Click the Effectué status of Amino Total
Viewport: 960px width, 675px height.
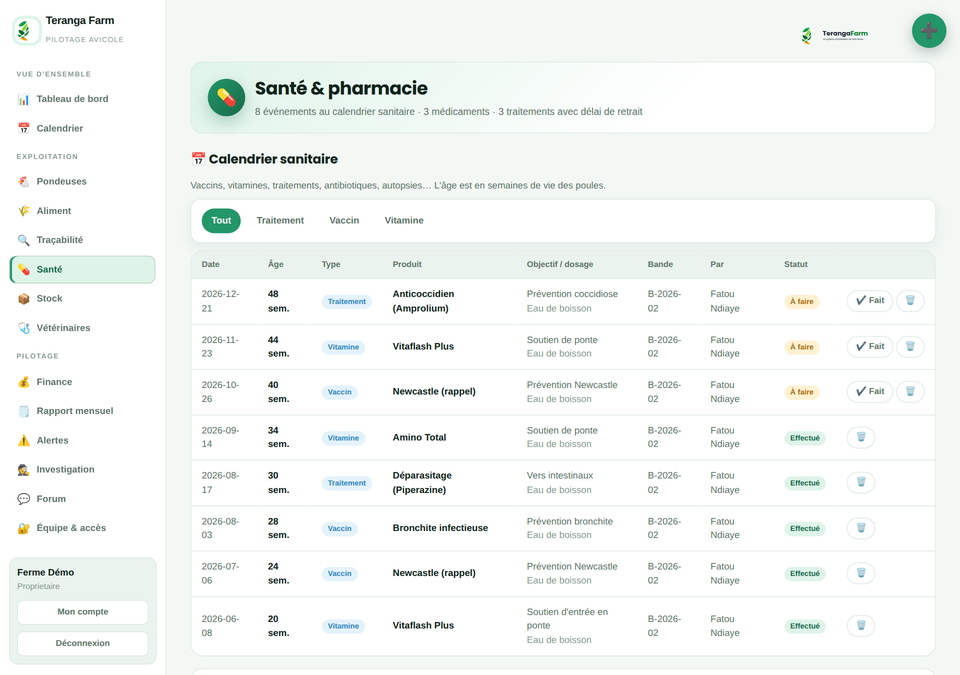(804, 438)
